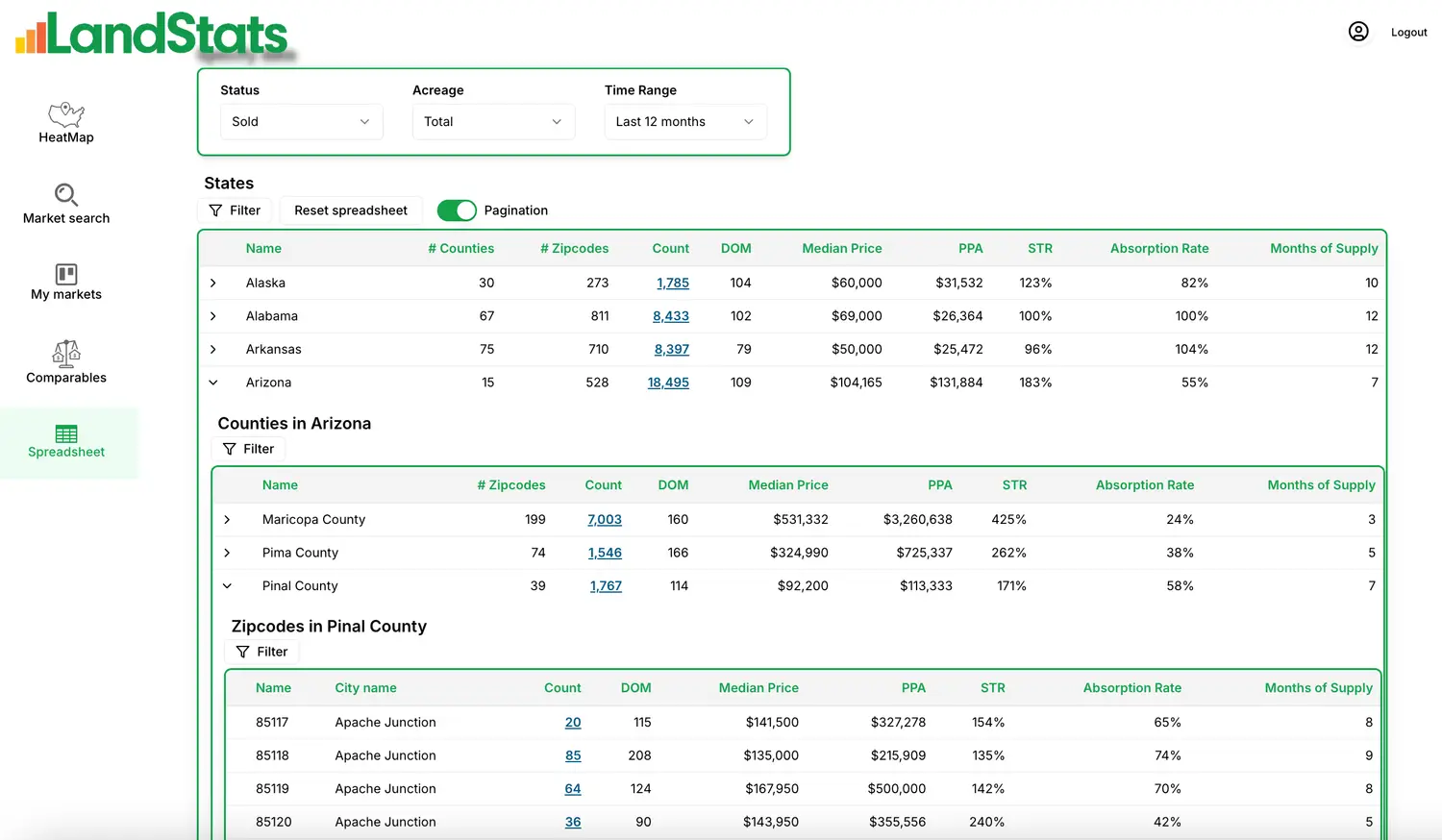The width and height of the screenshot is (1442, 840).
Task: Open the Time Range dropdown
Action: [x=685, y=122]
